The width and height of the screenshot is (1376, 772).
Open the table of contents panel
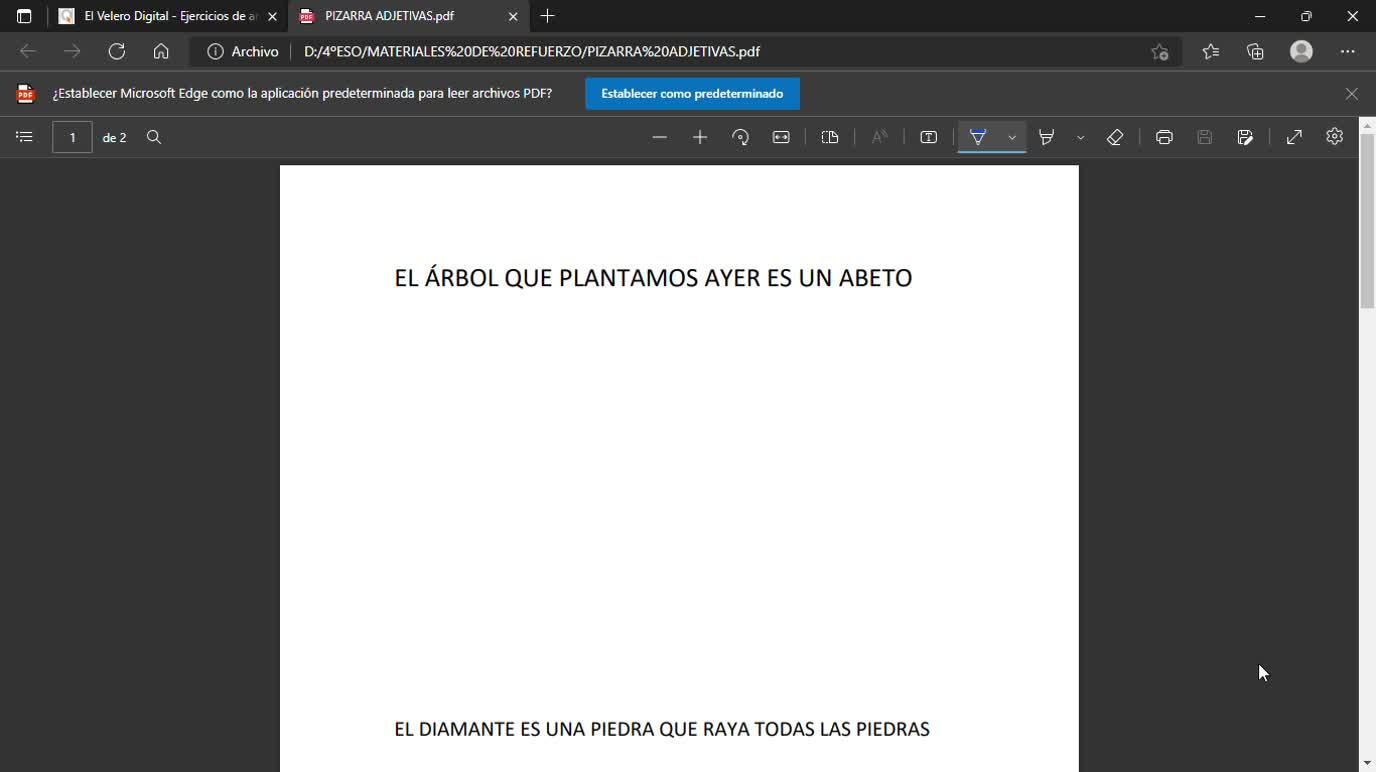pos(25,137)
